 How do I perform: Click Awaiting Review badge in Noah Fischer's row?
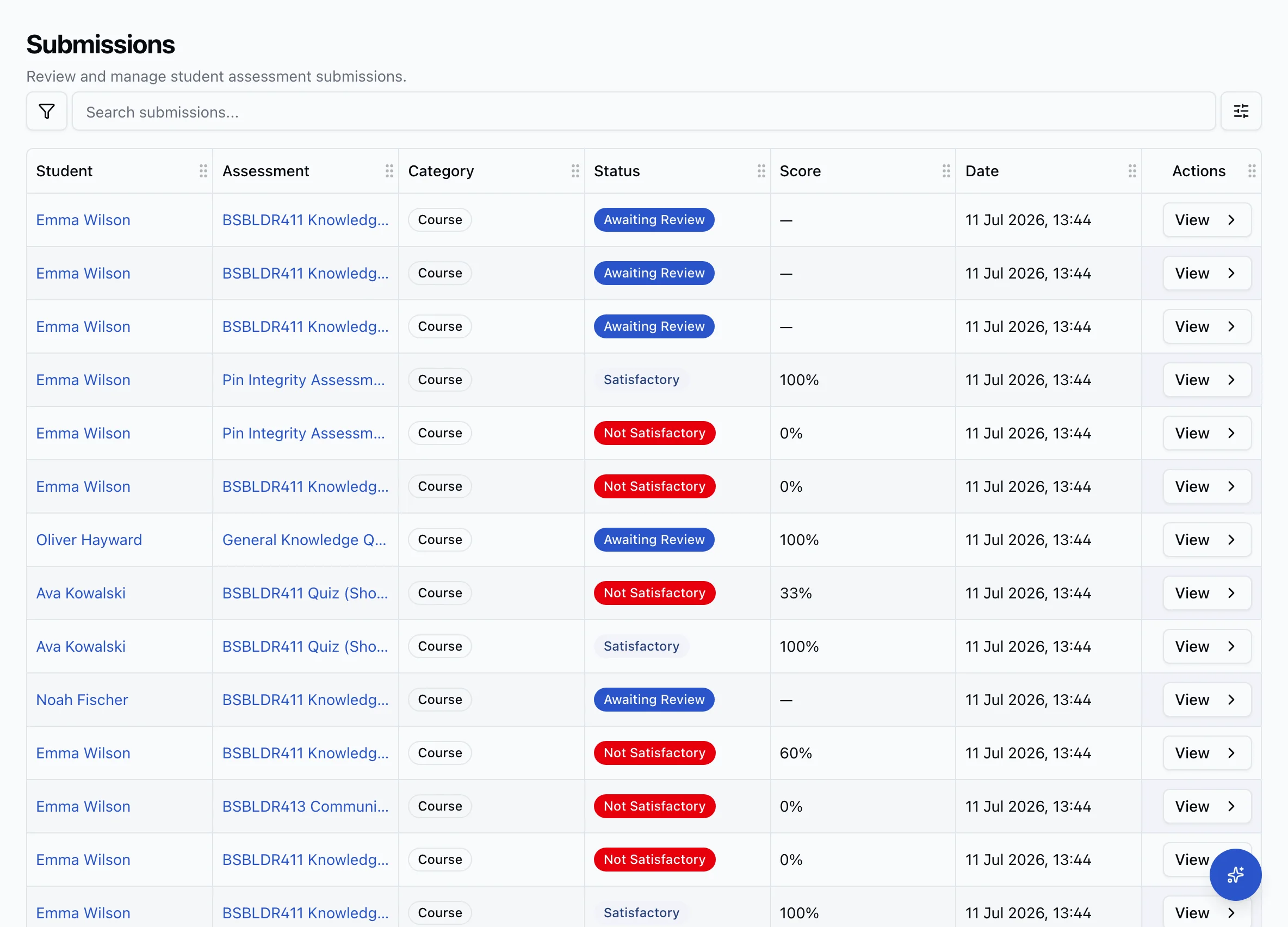(654, 700)
